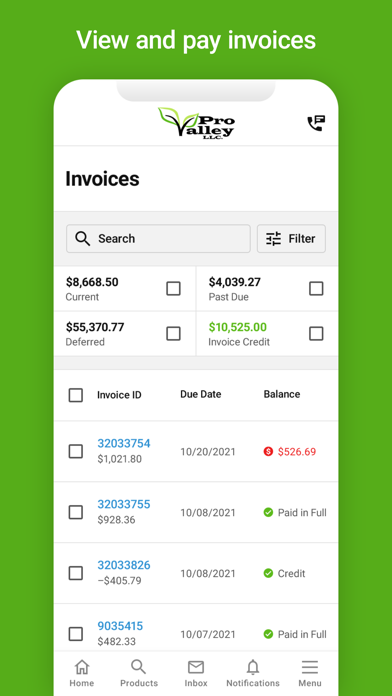Open the Filter button
Screen dimensions: 392x696
pyautogui.click(x=291, y=238)
